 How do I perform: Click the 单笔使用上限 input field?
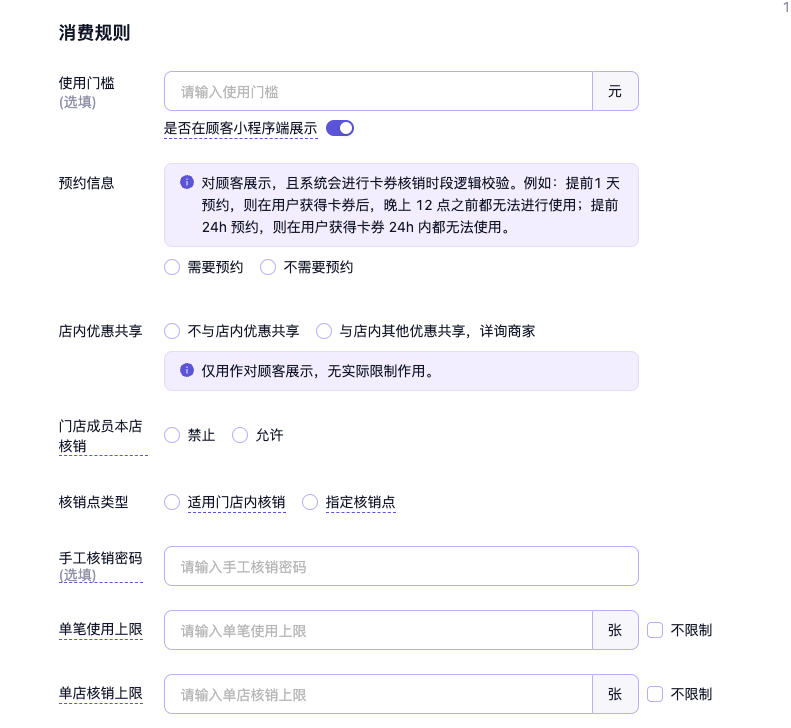378,630
